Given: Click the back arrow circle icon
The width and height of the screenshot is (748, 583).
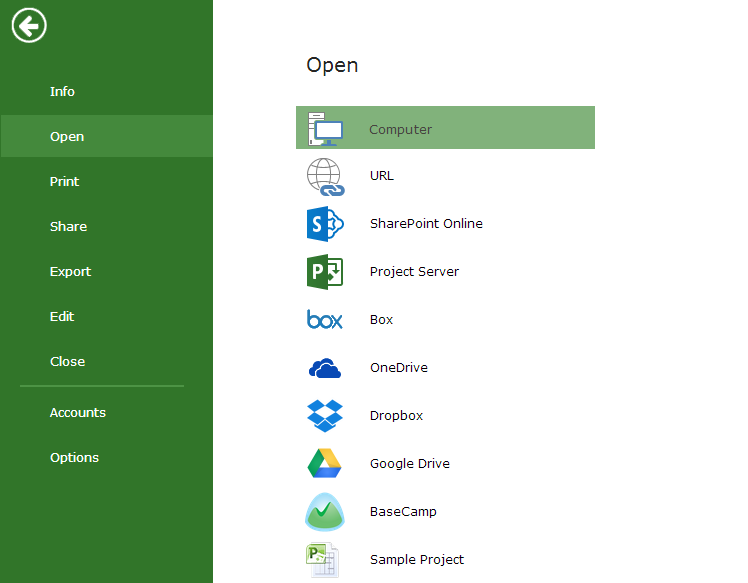Looking at the screenshot, I should (x=29, y=25).
